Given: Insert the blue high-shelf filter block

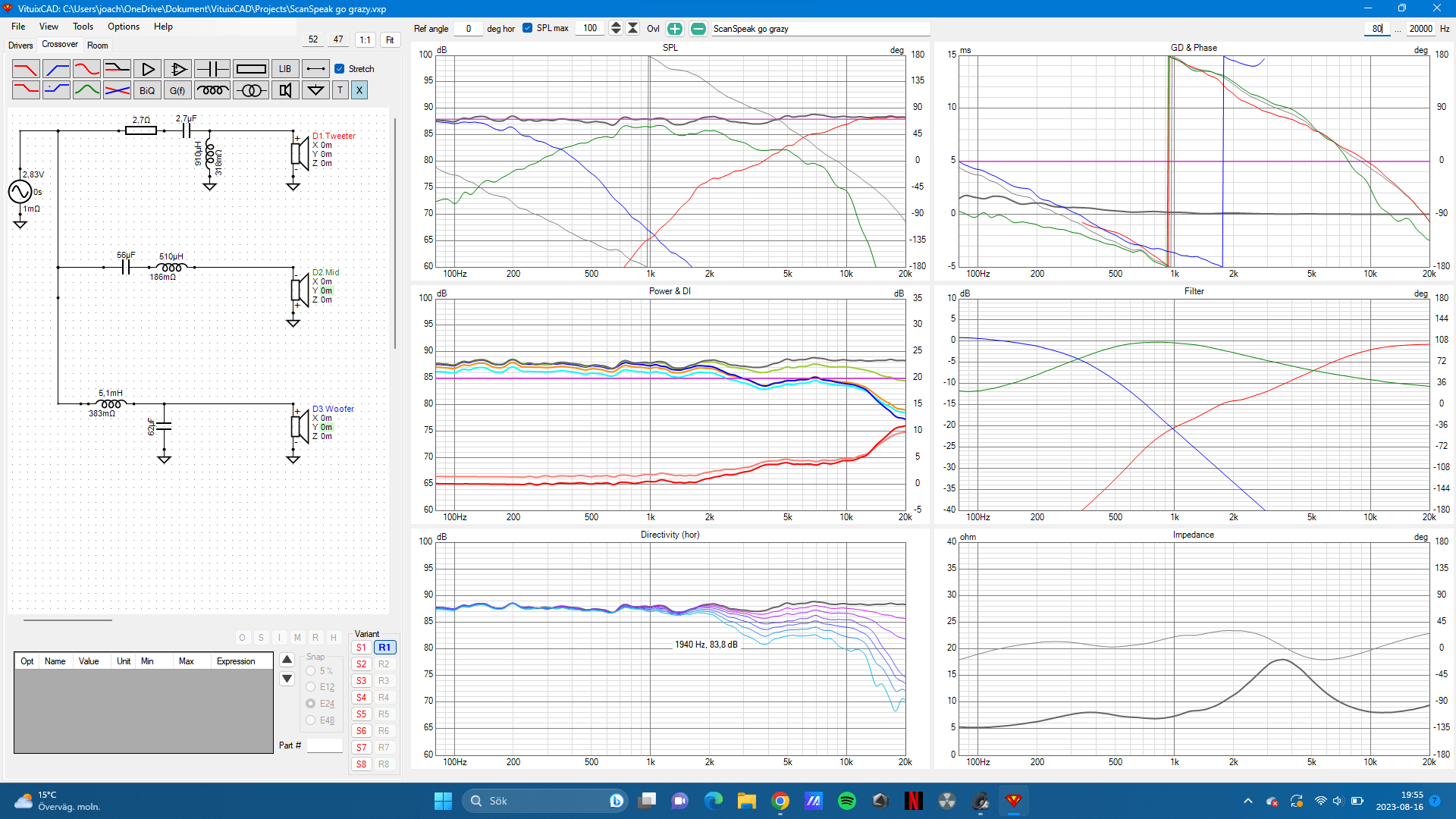Looking at the screenshot, I should [x=56, y=90].
